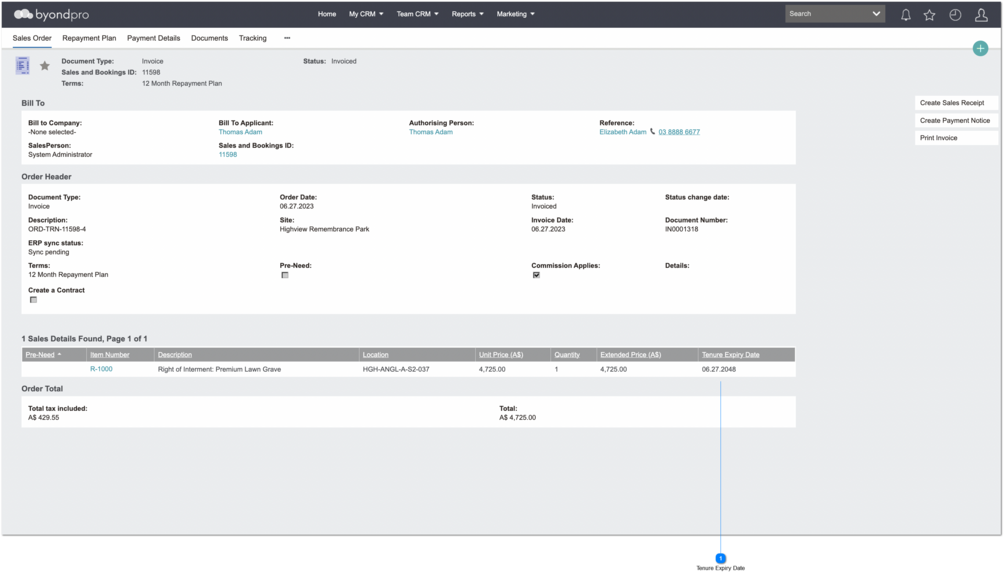Sort by Tenure Expiry Date column
Screen dimensions: 1004x577
731,355
